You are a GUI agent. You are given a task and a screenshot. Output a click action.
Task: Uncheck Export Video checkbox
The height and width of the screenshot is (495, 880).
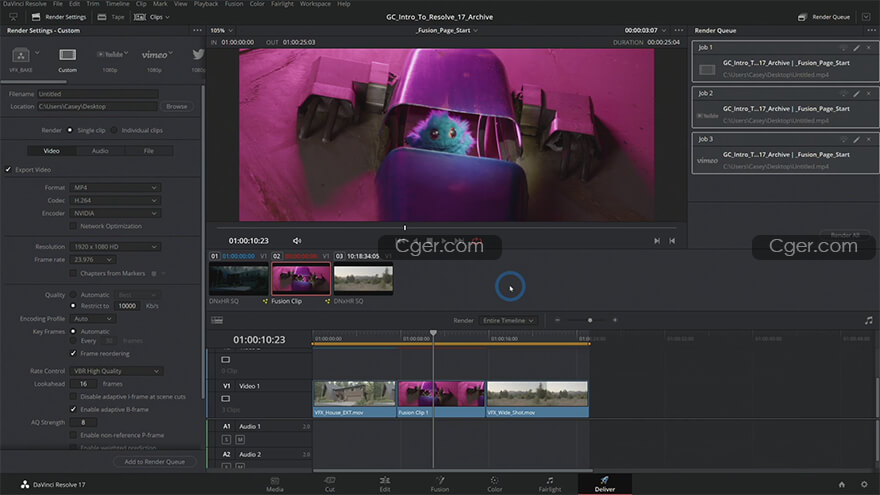point(8,169)
